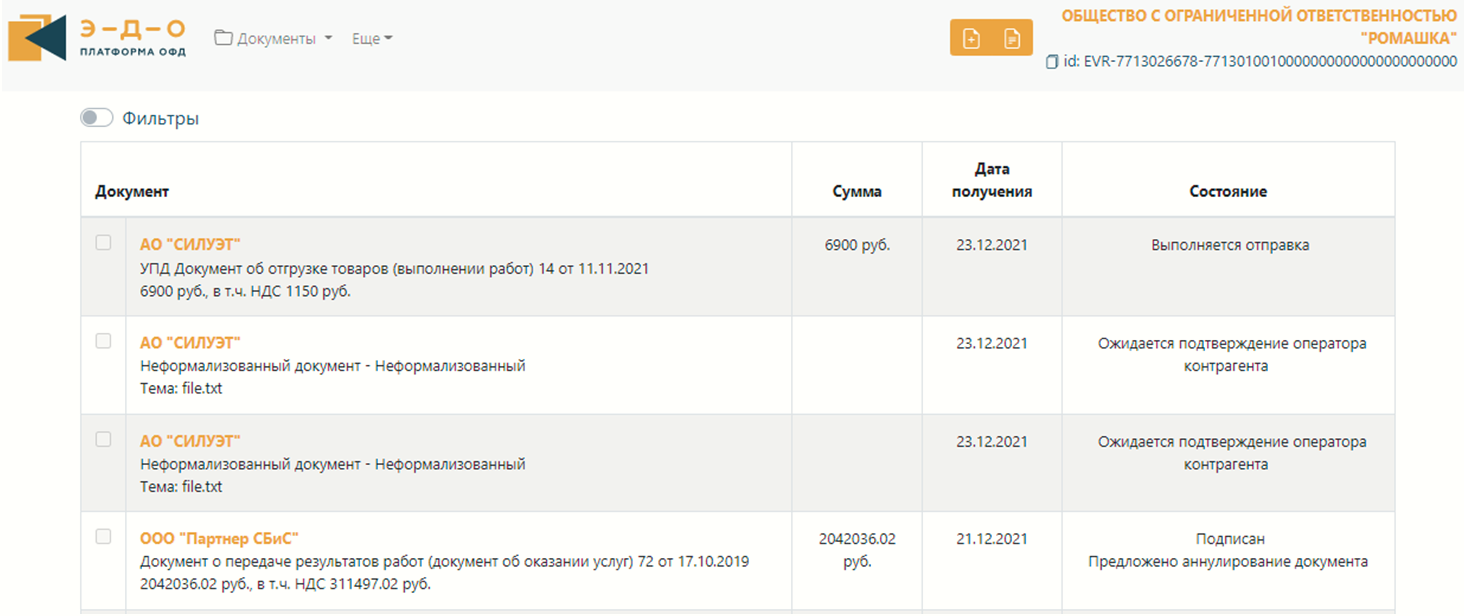Click the Э-Д-О Платформа ОФД logo

97,37
